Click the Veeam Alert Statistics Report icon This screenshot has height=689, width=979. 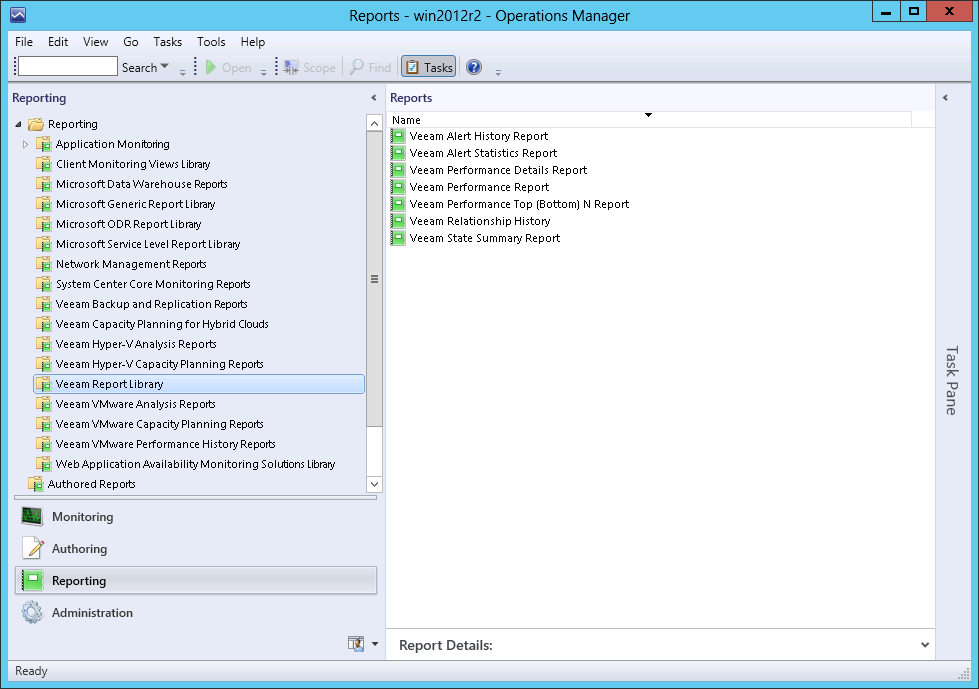pos(398,153)
